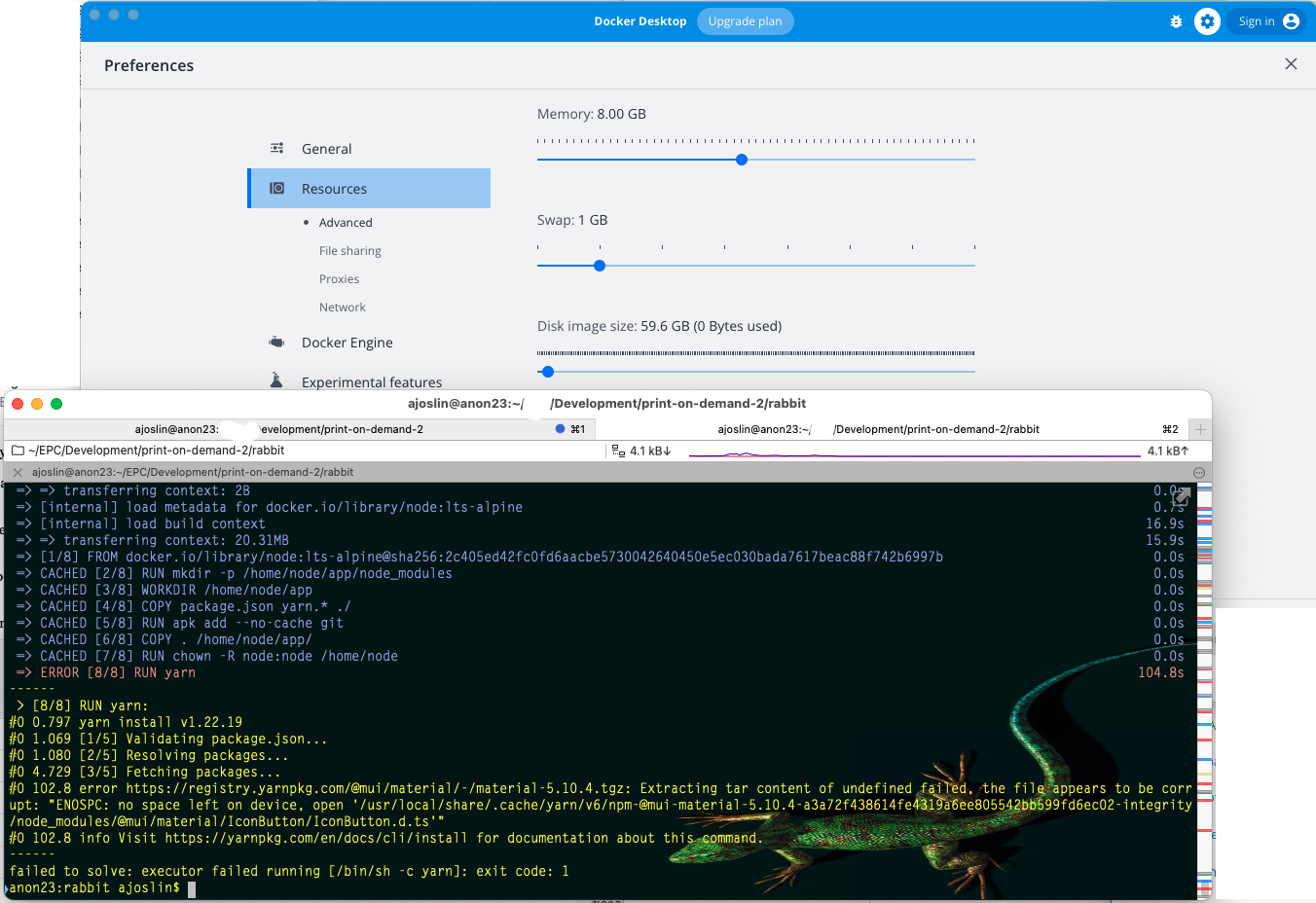Open a new terminal tab with plus

pos(1201,429)
